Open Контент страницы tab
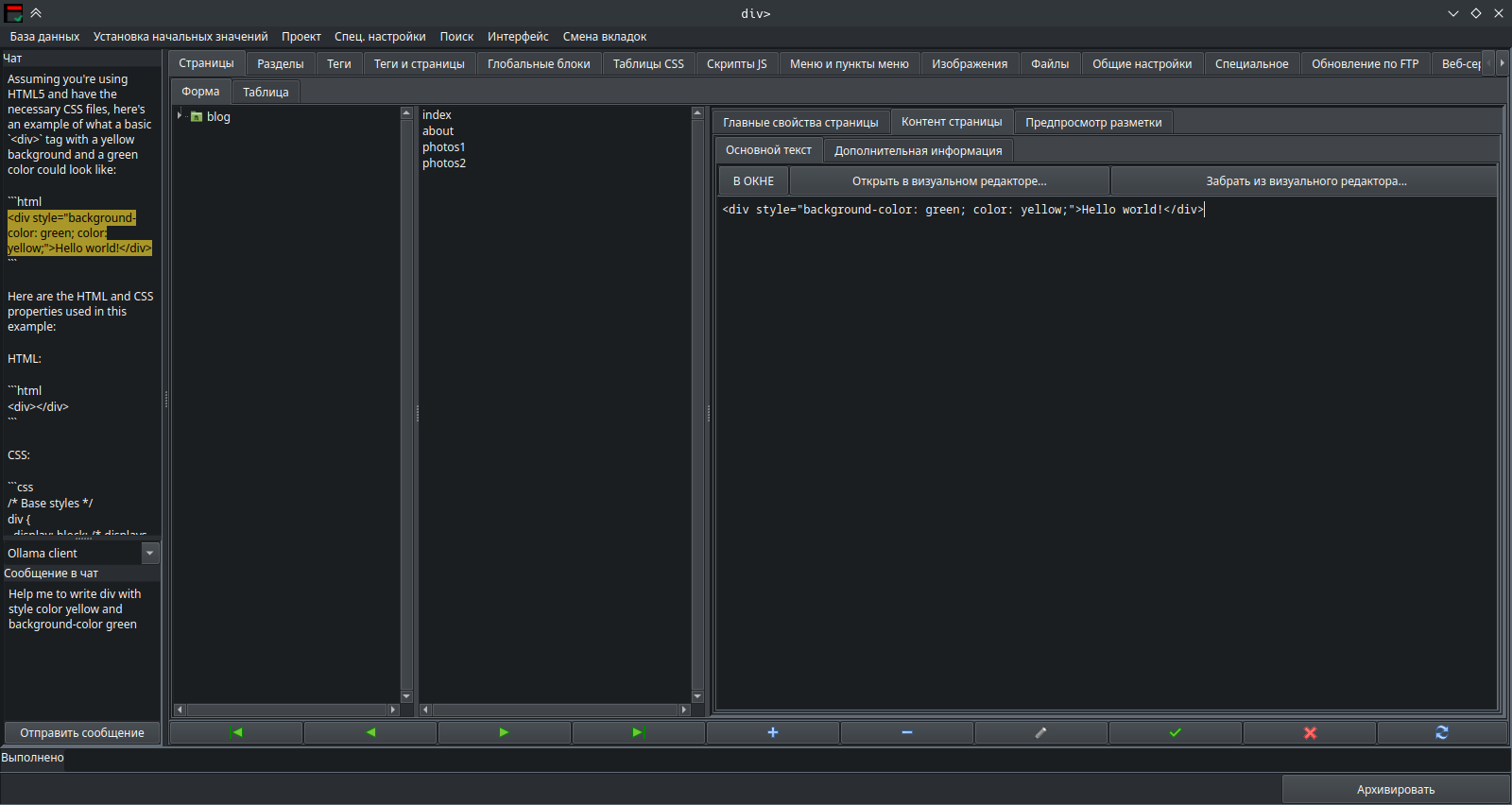 click(952, 121)
